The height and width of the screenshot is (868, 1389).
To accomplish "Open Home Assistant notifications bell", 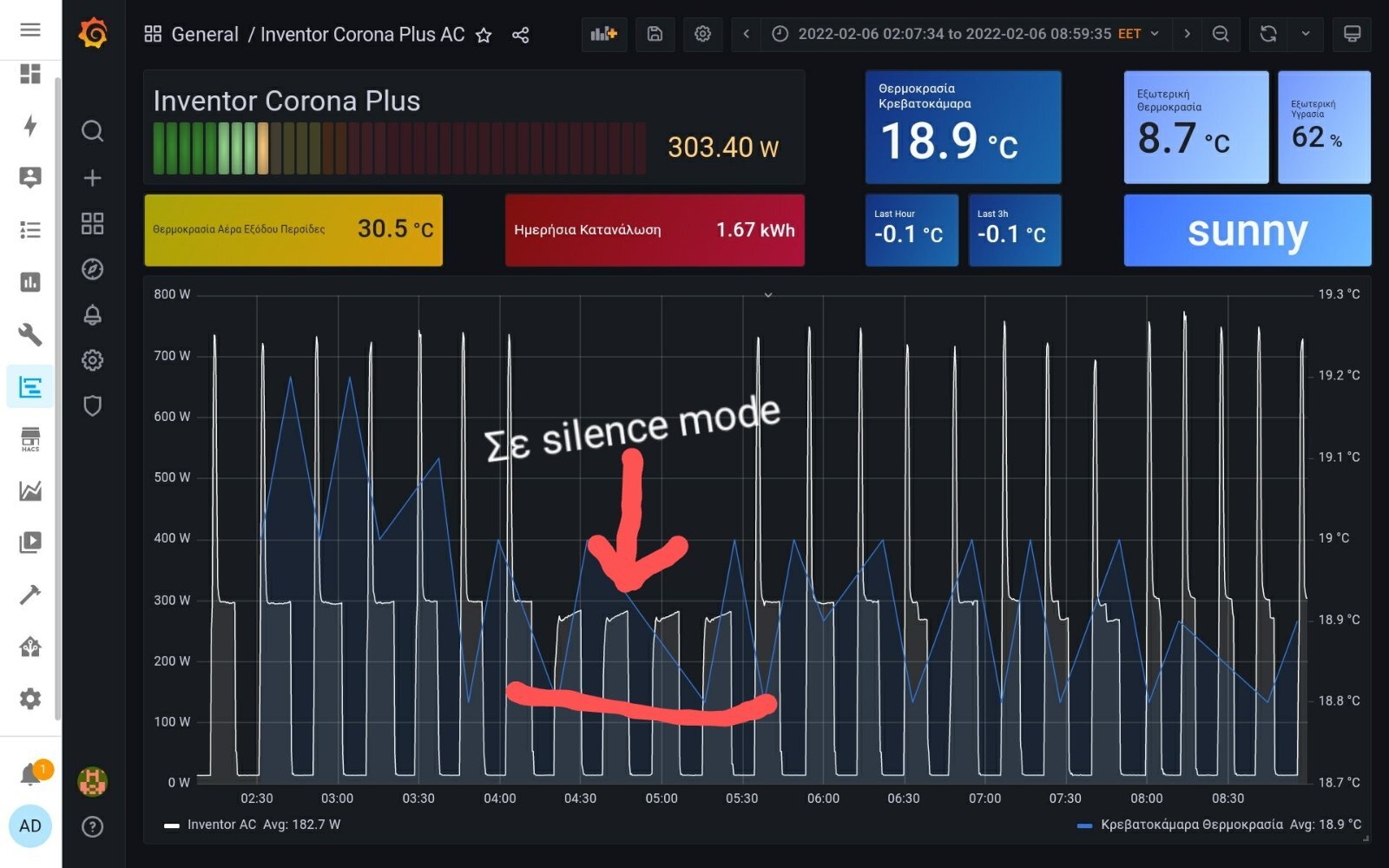I will [32, 773].
